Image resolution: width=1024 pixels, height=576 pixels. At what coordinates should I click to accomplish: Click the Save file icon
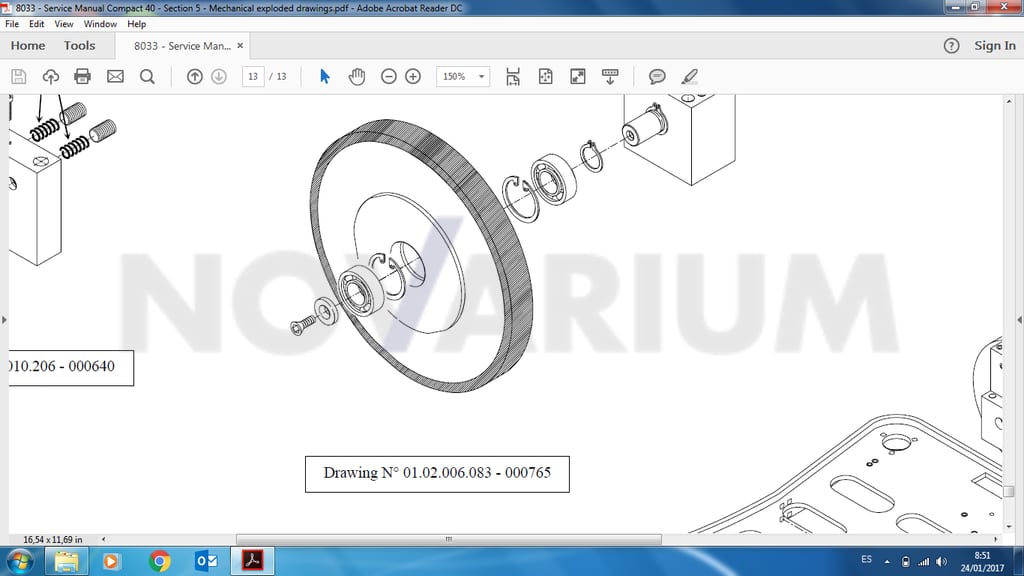tap(19, 76)
